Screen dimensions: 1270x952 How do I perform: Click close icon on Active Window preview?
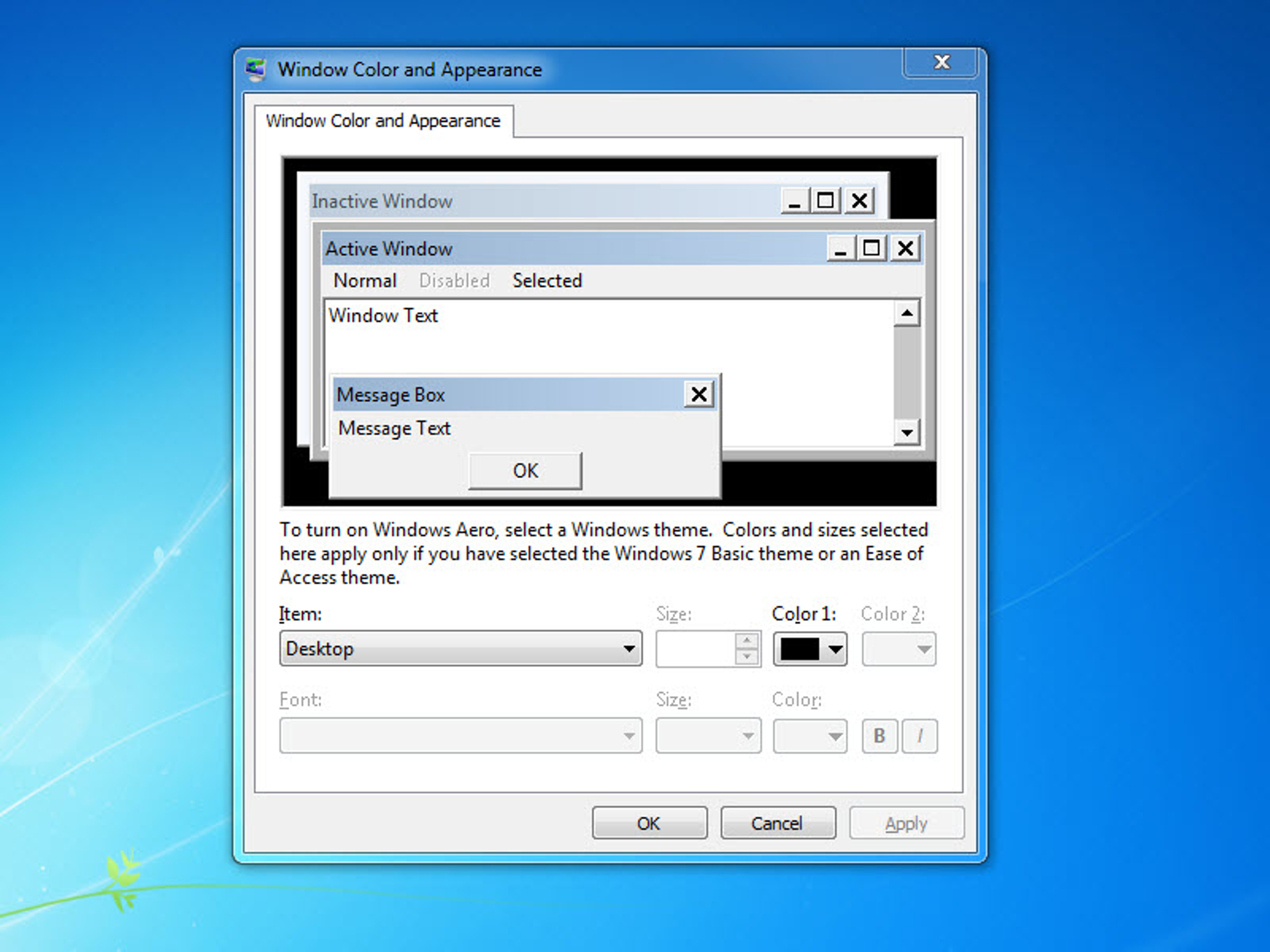pyautogui.click(x=905, y=248)
